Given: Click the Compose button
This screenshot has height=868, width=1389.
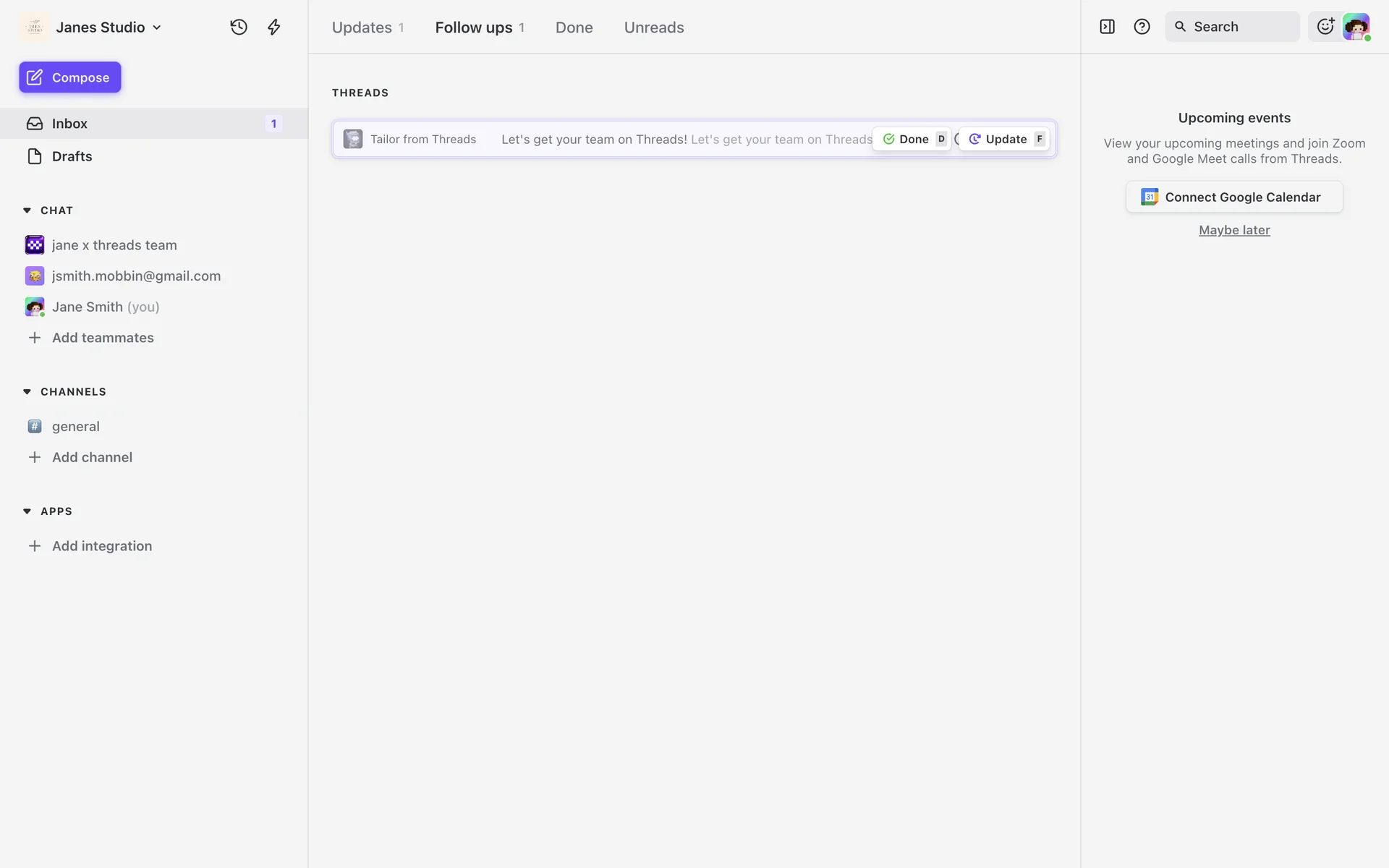Looking at the screenshot, I should tap(70, 77).
